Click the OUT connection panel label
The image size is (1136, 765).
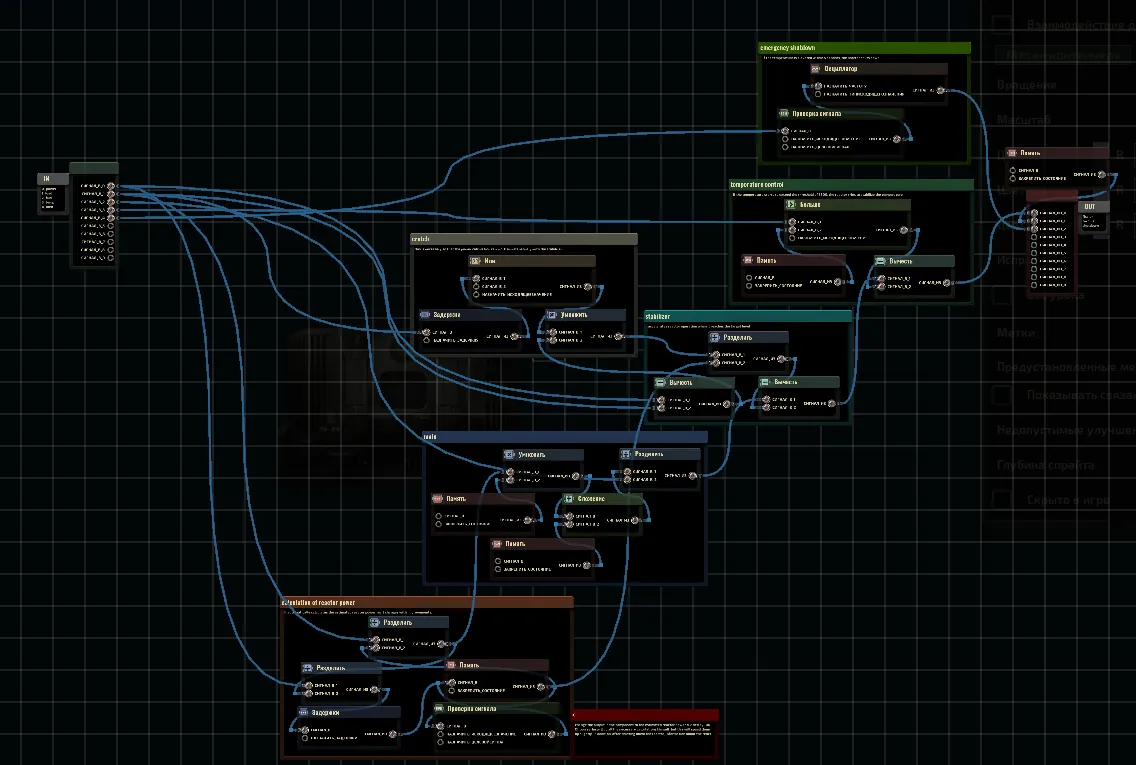point(1092,206)
